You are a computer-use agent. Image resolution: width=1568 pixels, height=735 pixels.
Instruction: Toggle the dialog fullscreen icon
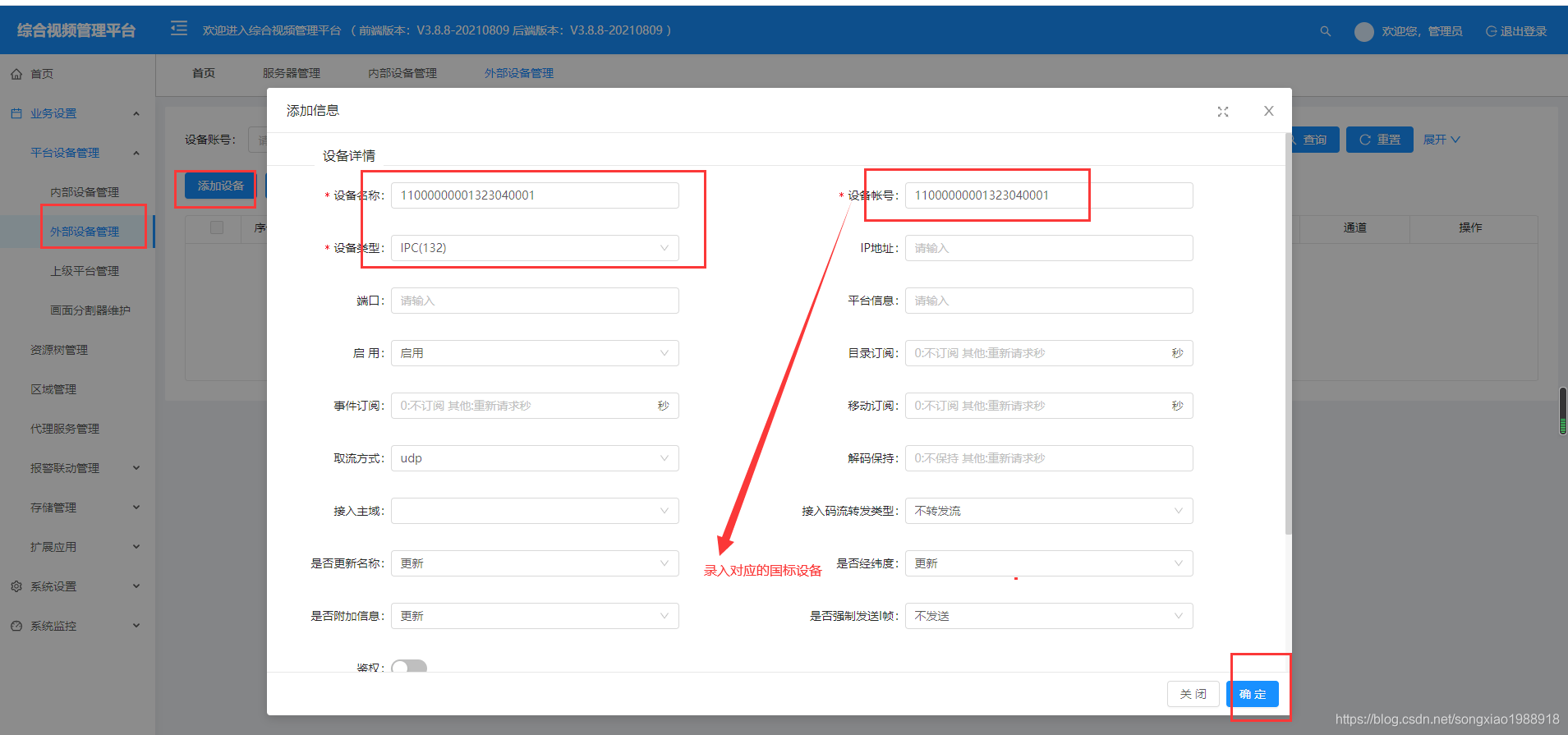[x=1223, y=112]
